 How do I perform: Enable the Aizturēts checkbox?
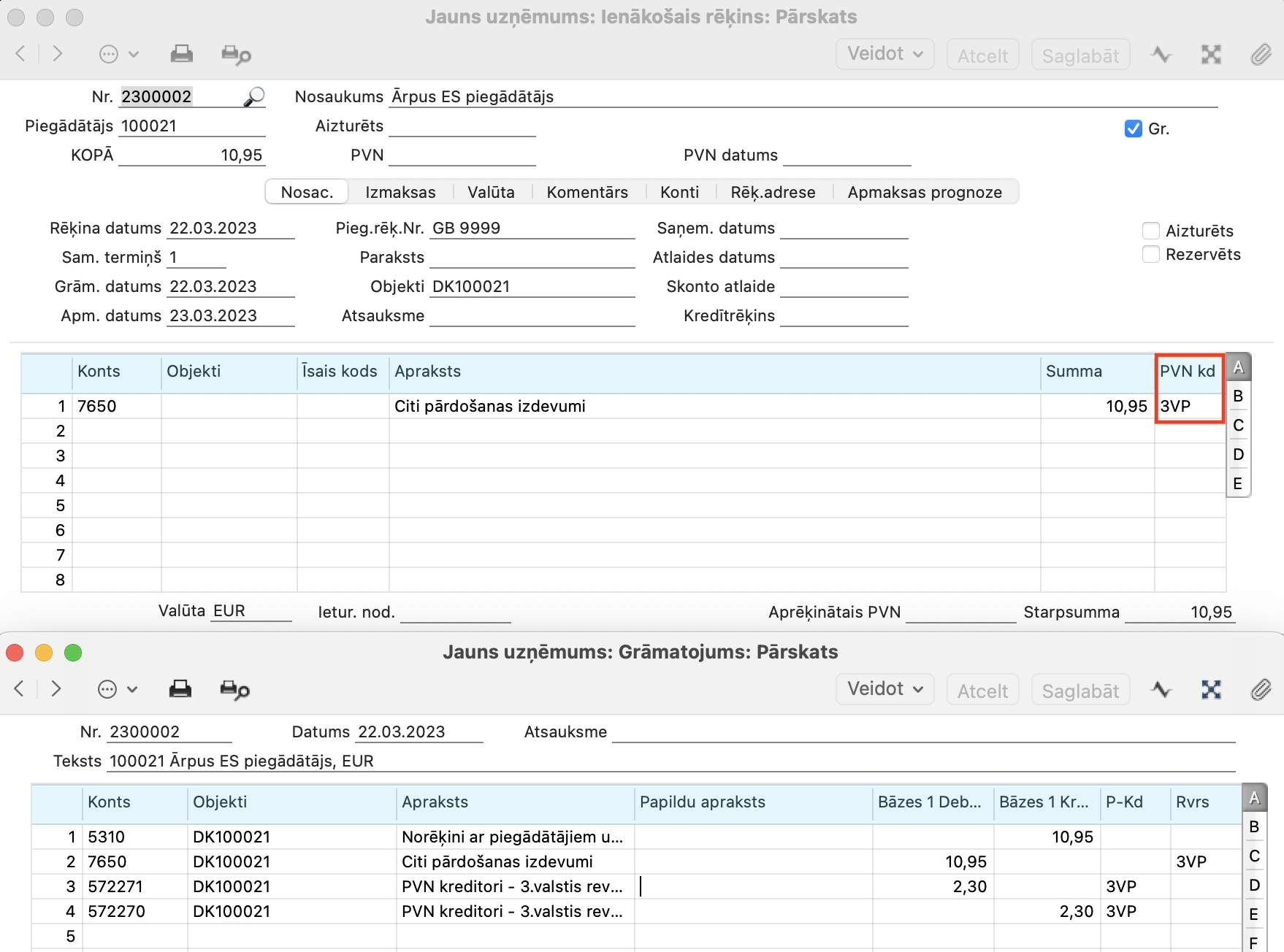click(x=1150, y=231)
